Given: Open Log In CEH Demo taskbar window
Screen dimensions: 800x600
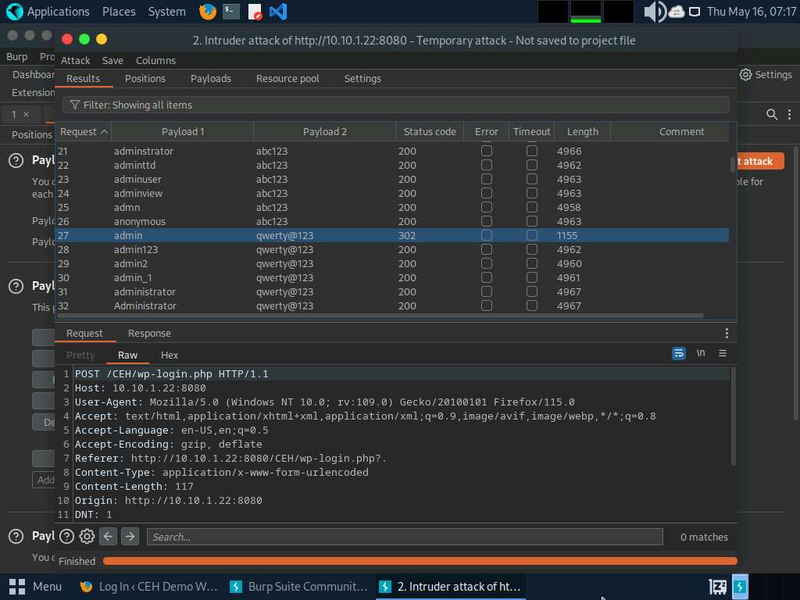Looking at the screenshot, I should 149,586.
